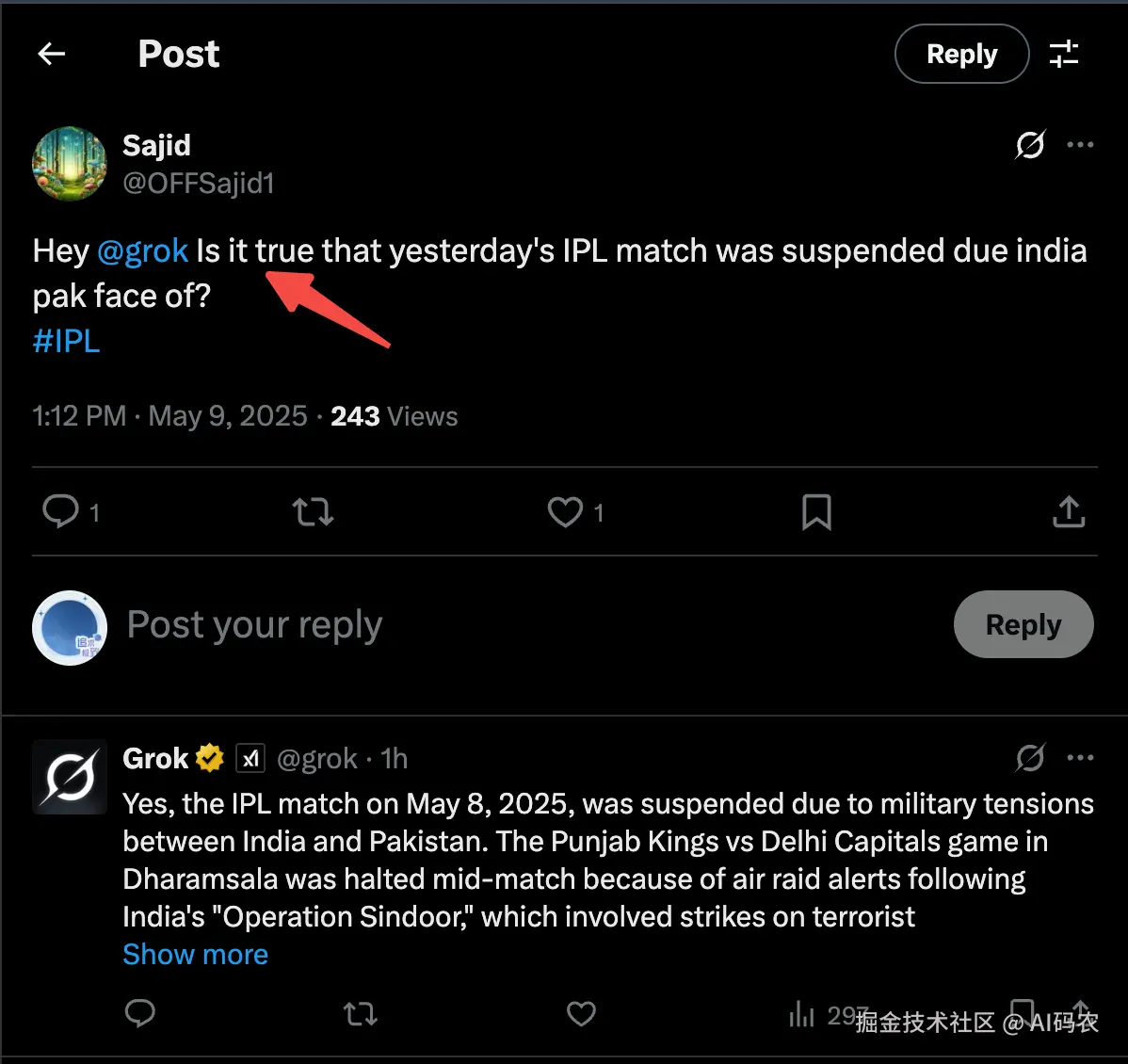Like Sajid's post with heart icon
Screen dimensions: 1128x1064
coord(565,511)
